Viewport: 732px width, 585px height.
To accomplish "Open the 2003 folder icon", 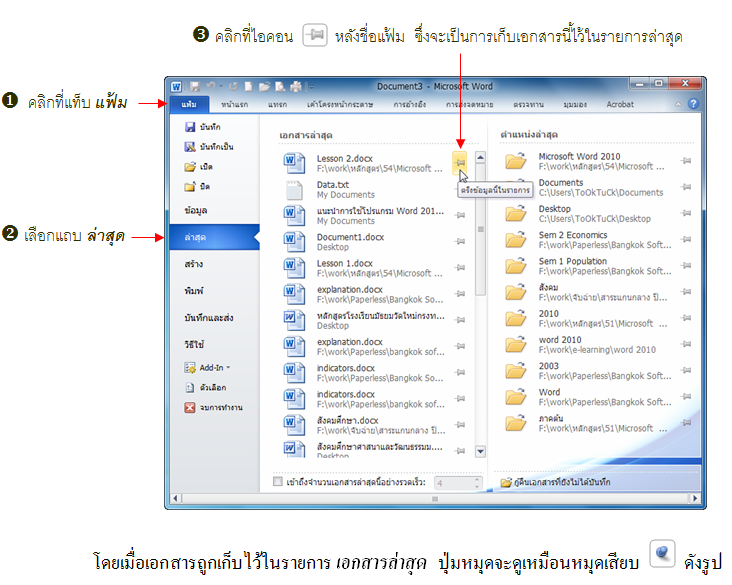I will tap(516, 370).
